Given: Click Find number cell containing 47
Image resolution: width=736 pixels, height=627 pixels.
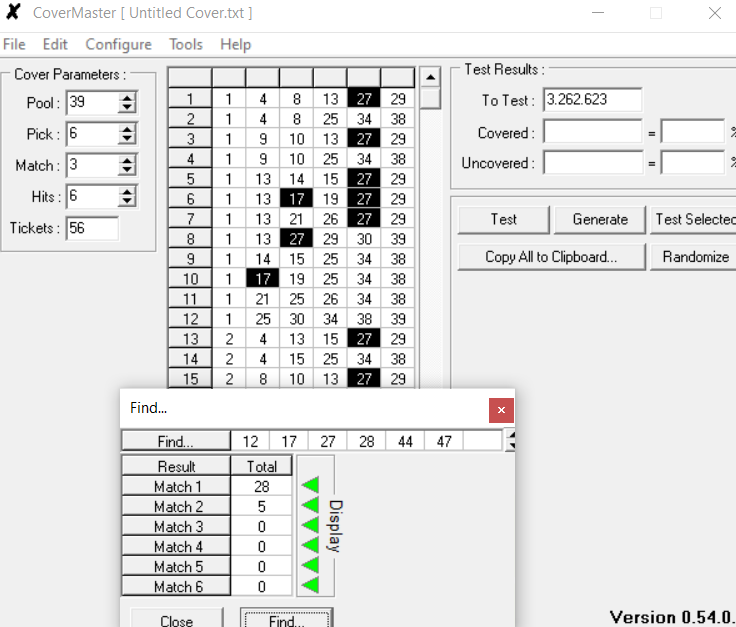Looking at the screenshot, I should pos(444,441).
